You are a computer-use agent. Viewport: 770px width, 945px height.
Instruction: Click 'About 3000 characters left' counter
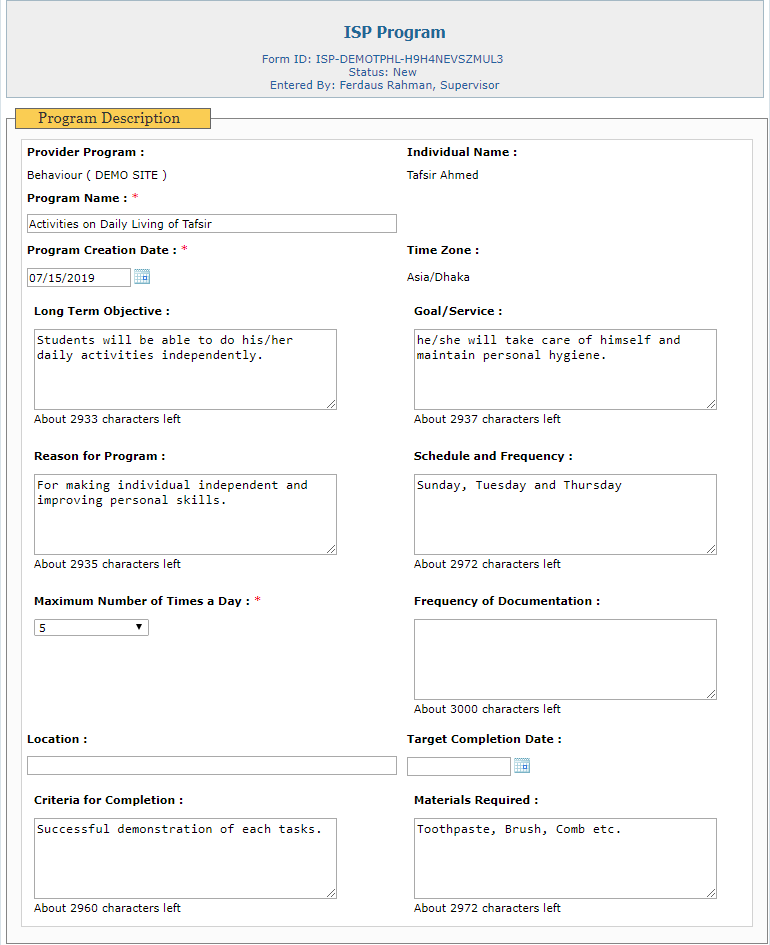[487, 709]
